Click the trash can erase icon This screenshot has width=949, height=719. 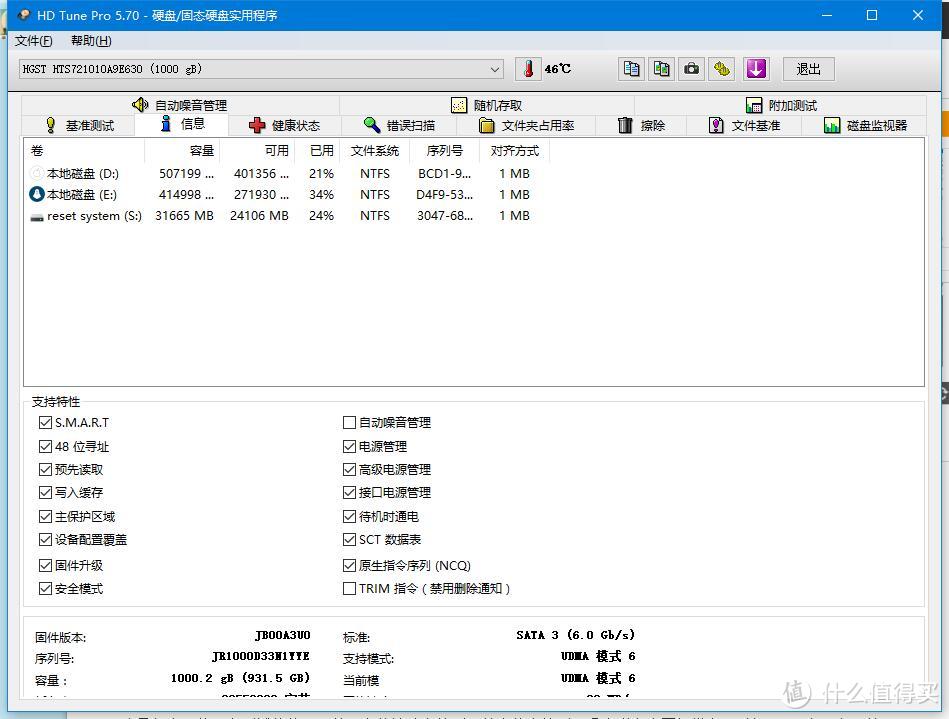click(x=625, y=125)
